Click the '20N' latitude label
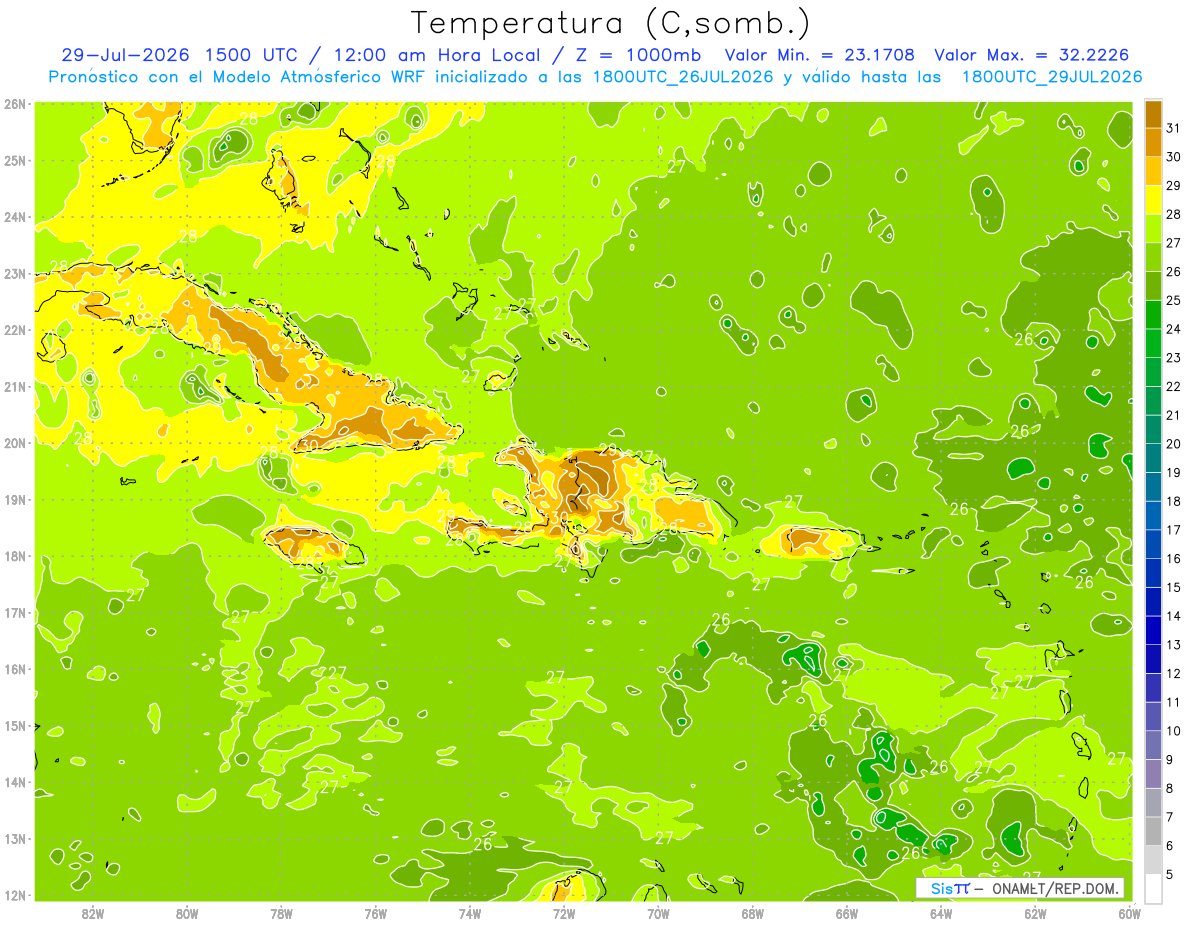 [14, 443]
